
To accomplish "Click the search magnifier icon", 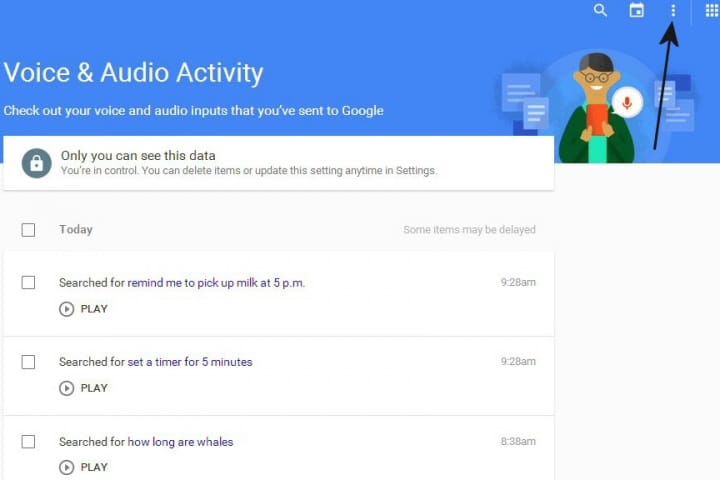I will click(600, 11).
